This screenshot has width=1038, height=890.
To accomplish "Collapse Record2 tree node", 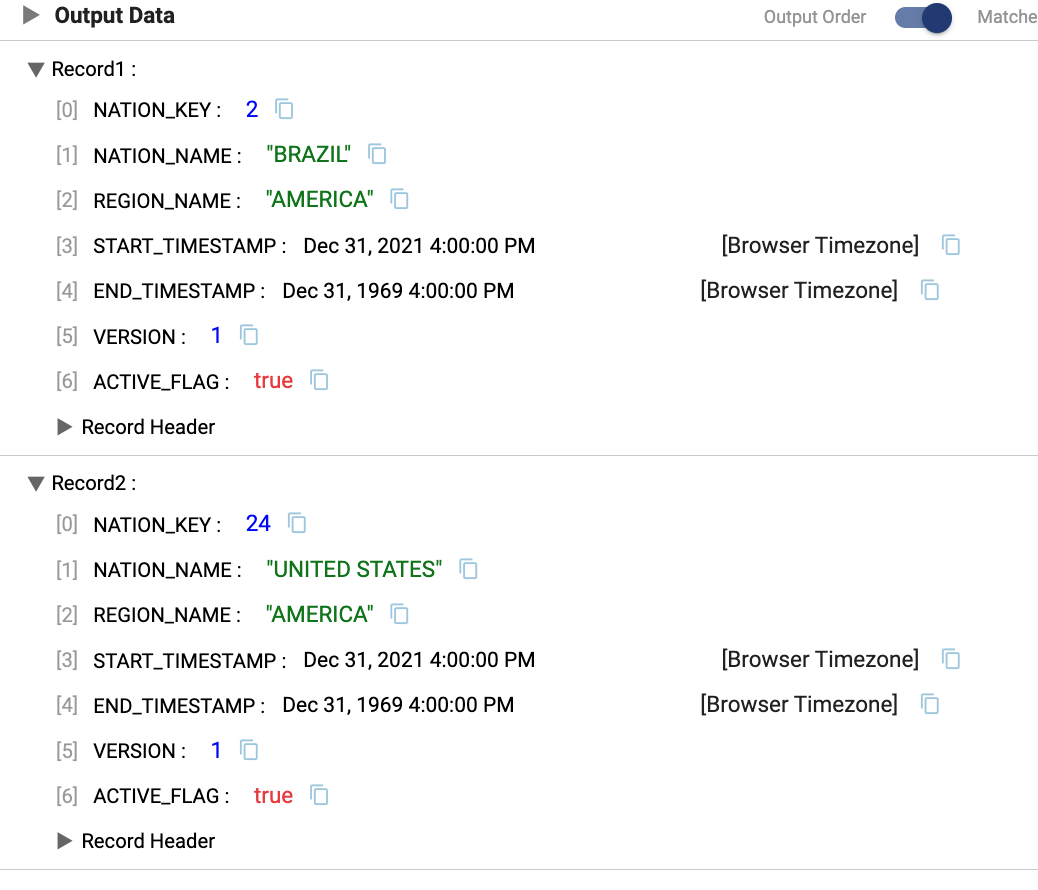I will pyautogui.click(x=36, y=484).
